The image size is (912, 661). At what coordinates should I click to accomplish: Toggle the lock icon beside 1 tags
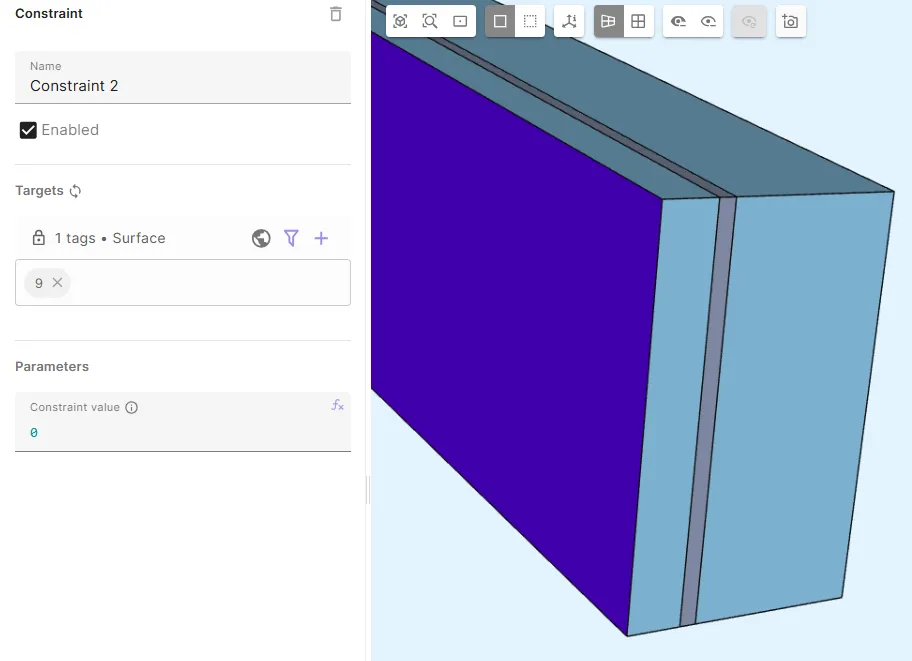[39, 238]
